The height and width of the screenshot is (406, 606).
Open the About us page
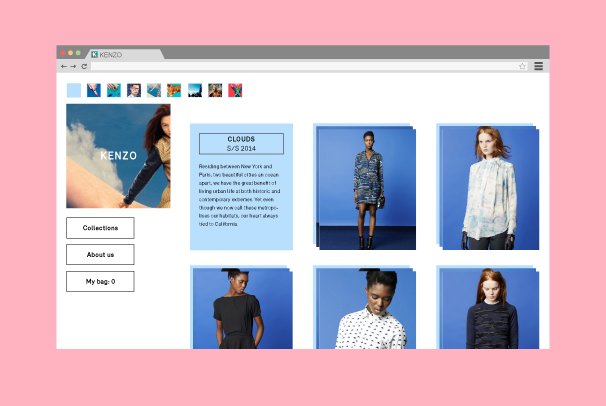point(100,255)
